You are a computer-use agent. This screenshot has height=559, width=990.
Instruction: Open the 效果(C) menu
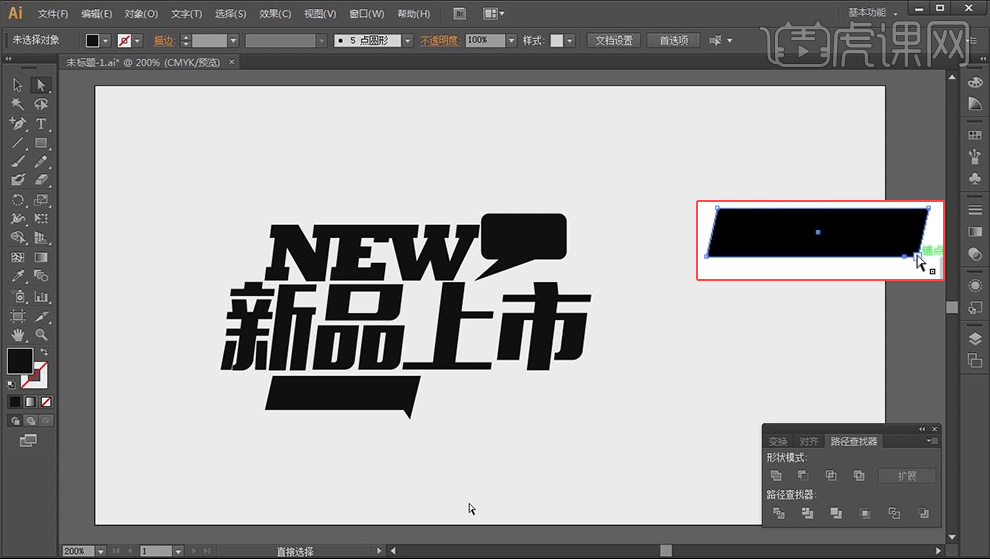tap(274, 14)
